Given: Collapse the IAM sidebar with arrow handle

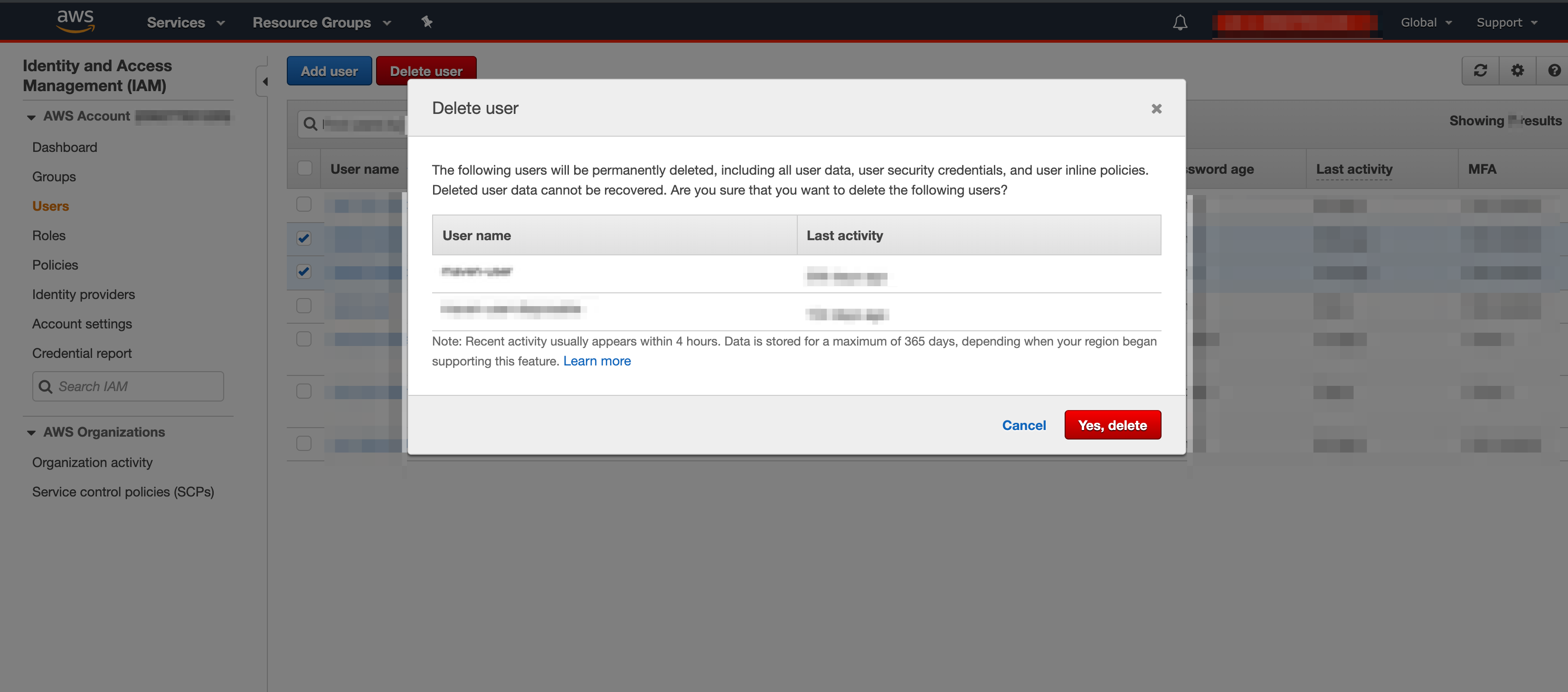Looking at the screenshot, I should click(x=263, y=81).
